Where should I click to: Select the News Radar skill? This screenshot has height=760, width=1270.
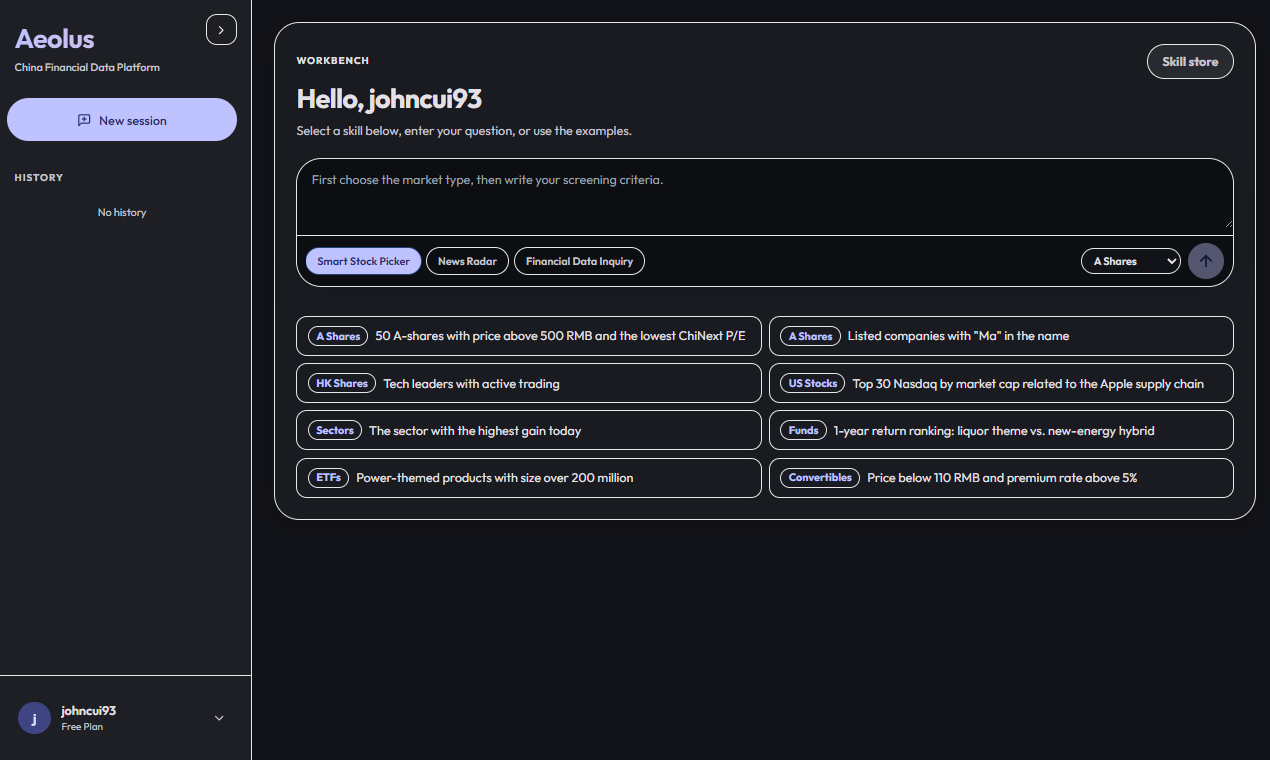click(467, 261)
